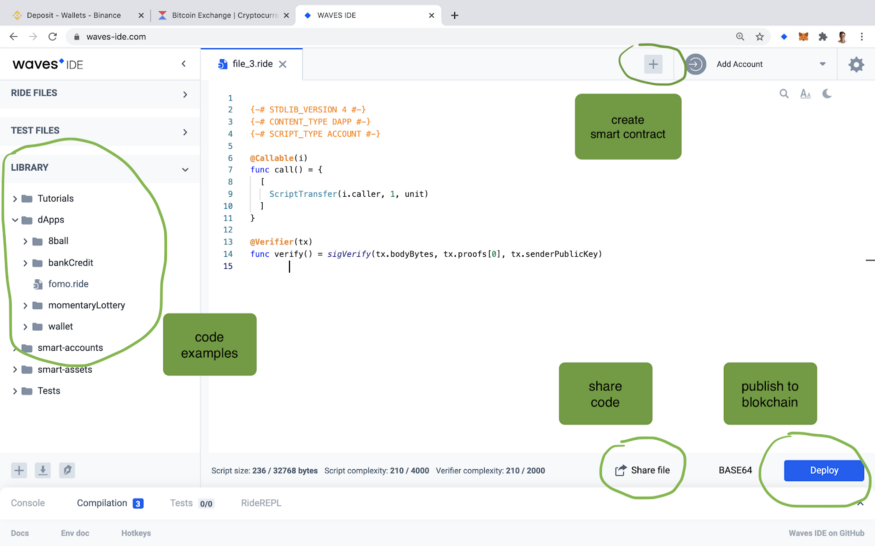Change editor font size icon
The height and width of the screenshot is (546, 875).
(805, 94)
